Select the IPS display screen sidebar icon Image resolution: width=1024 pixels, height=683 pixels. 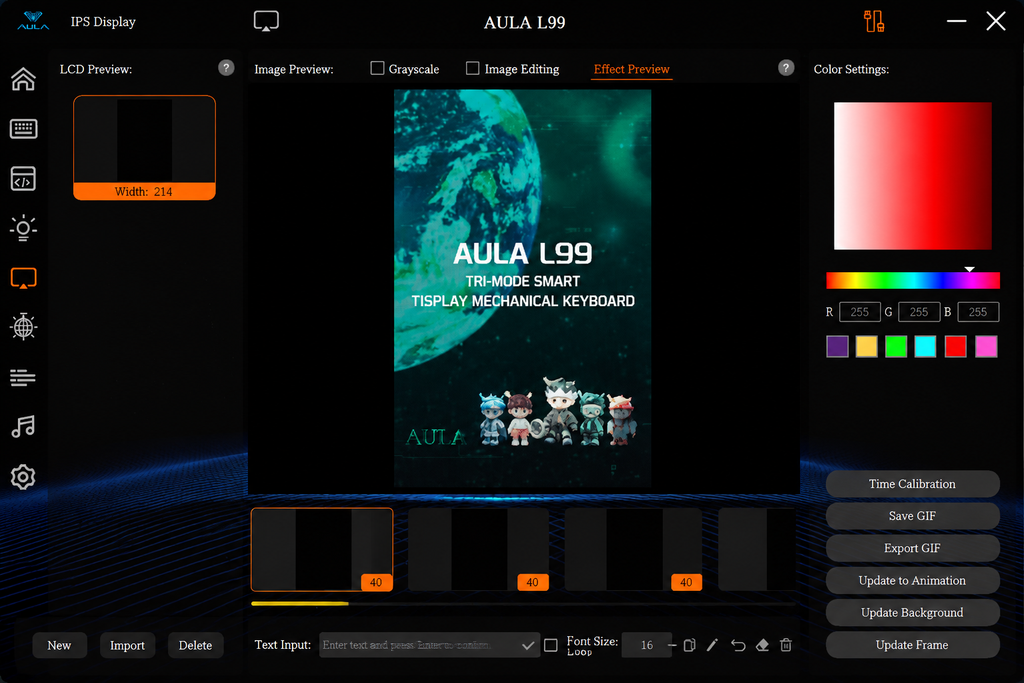pyautogui.click(x=24, y=278)
